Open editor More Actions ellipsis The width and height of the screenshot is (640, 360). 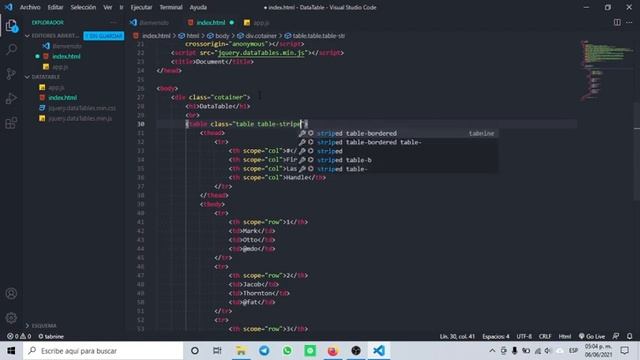pyautogui.click(x=629, y=22)
